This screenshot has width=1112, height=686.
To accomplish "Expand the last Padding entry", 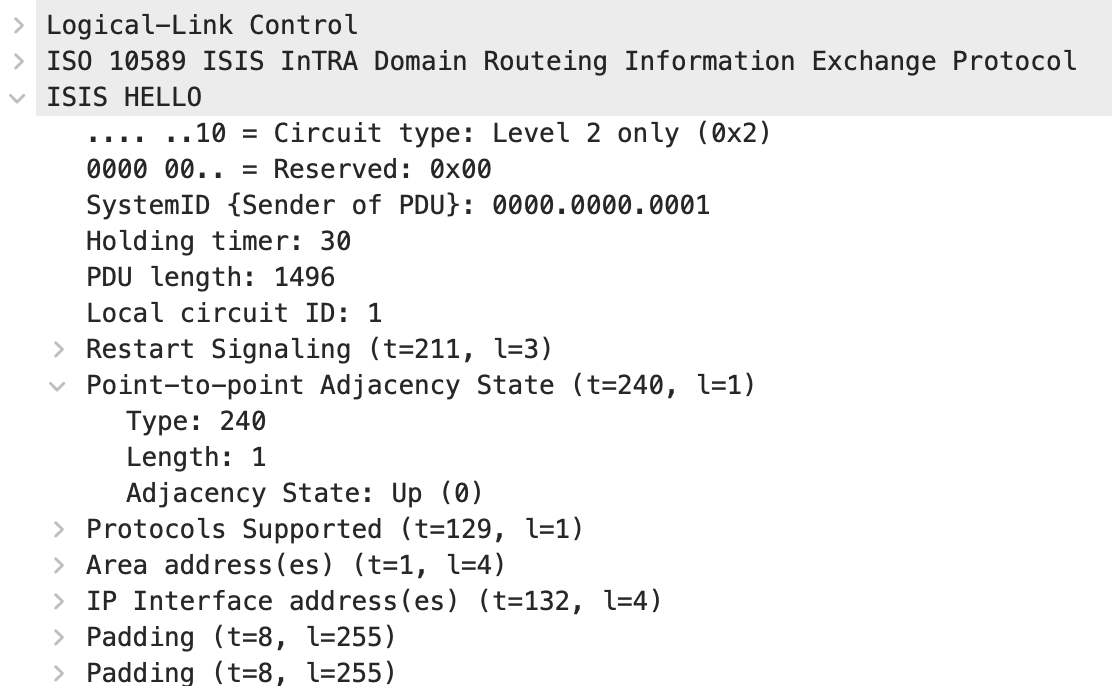I will [60, 673].
